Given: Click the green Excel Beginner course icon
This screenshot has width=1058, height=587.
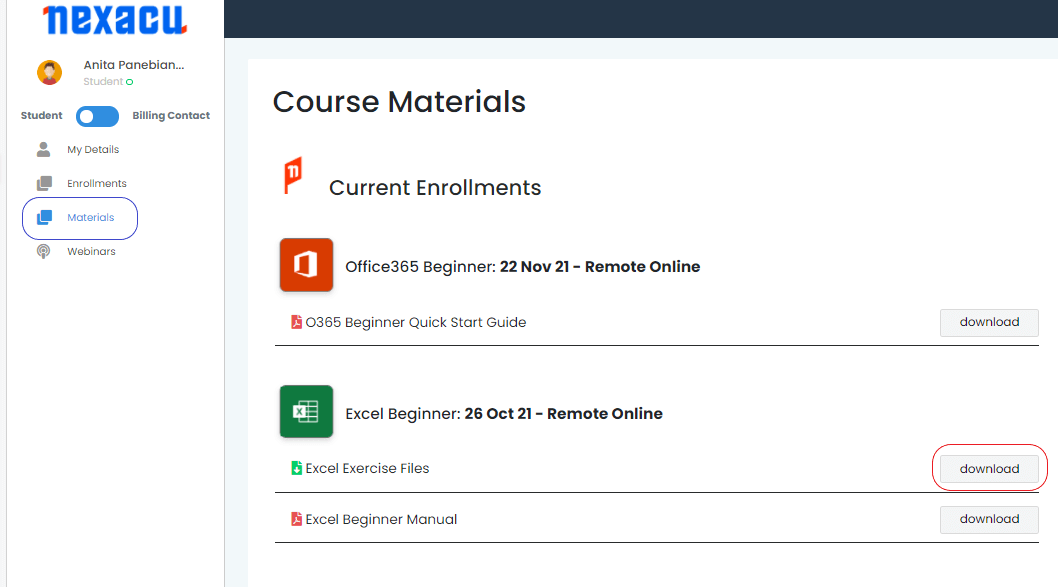Looking at the screenshot, I should coord(306,411).
